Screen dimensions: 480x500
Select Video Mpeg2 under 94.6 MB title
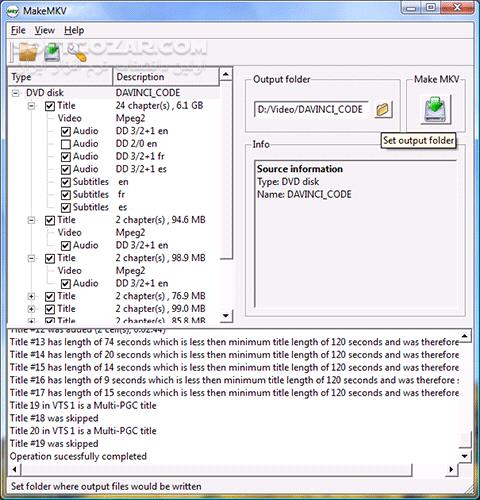tap(130, 233)
